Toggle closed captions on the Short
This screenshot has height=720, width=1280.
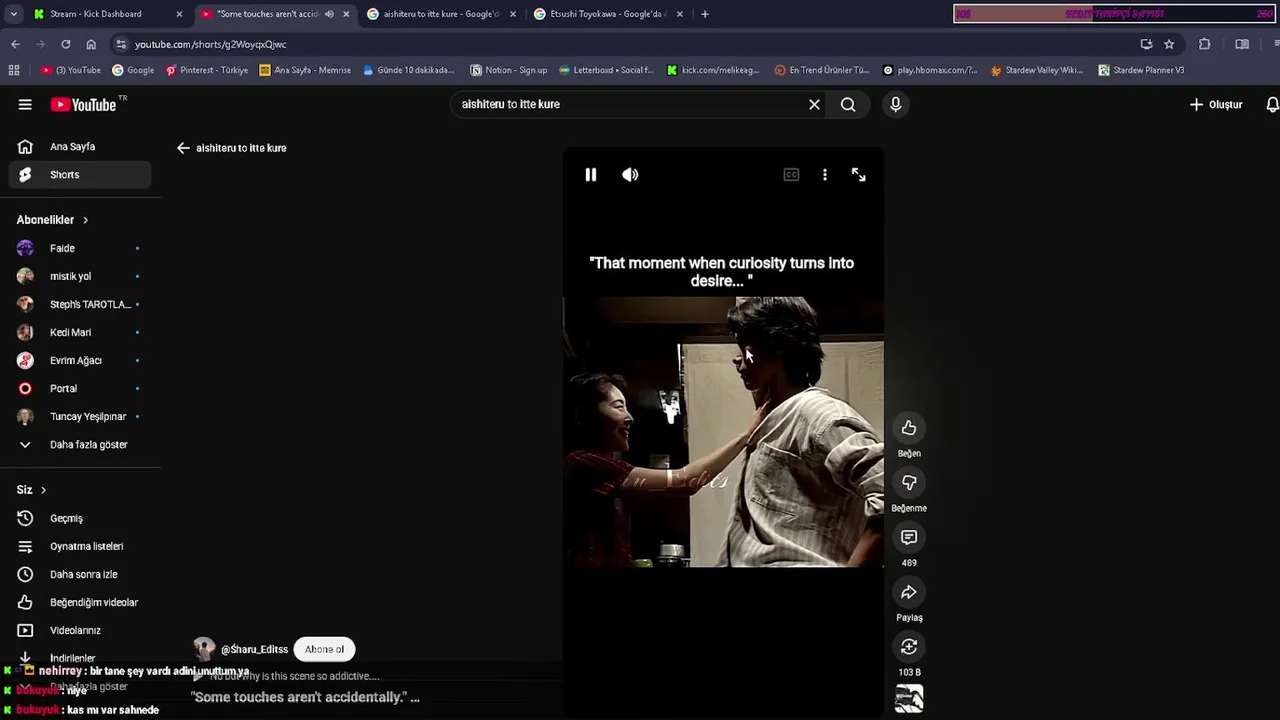[791, 175]
